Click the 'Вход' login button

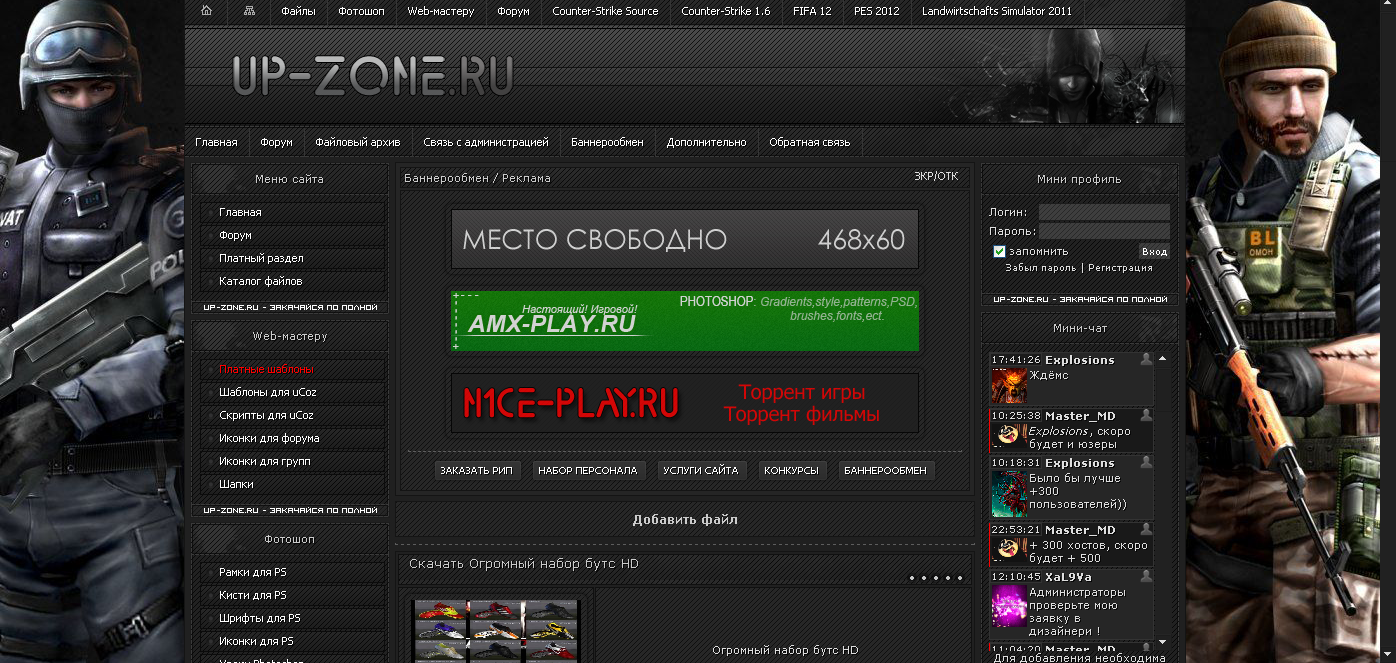[1154, 251]
